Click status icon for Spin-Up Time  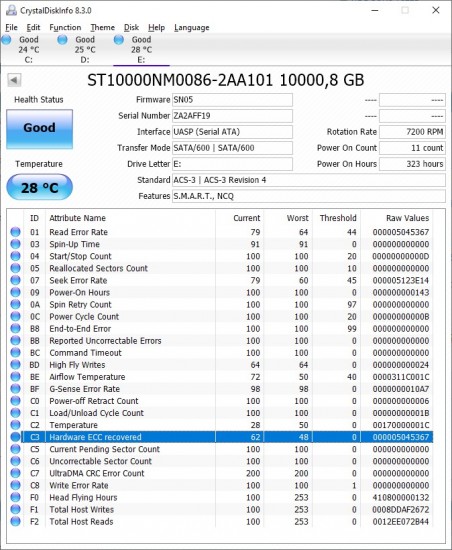point(15,244)
